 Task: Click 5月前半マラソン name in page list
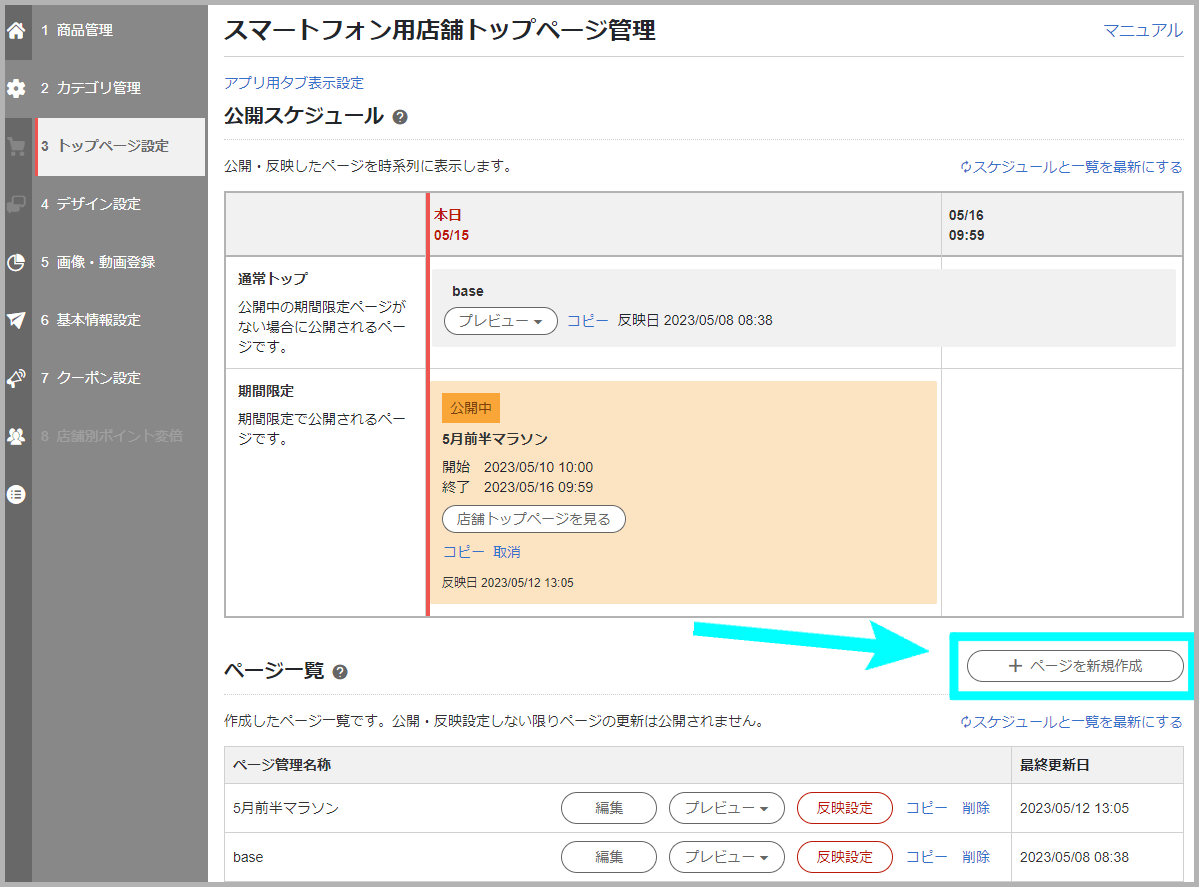pos(286,808)
